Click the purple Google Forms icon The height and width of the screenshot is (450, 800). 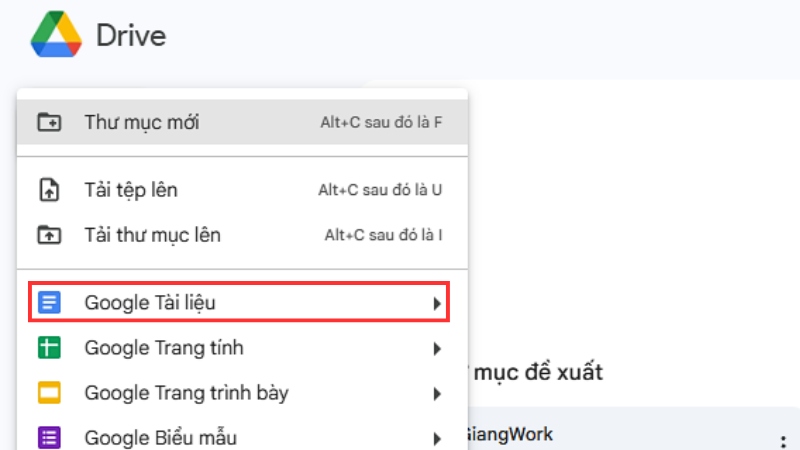49,438
